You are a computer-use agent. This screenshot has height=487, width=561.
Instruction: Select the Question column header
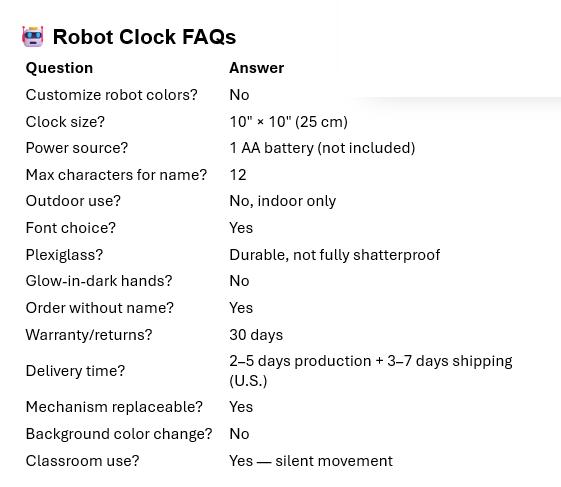59,68
